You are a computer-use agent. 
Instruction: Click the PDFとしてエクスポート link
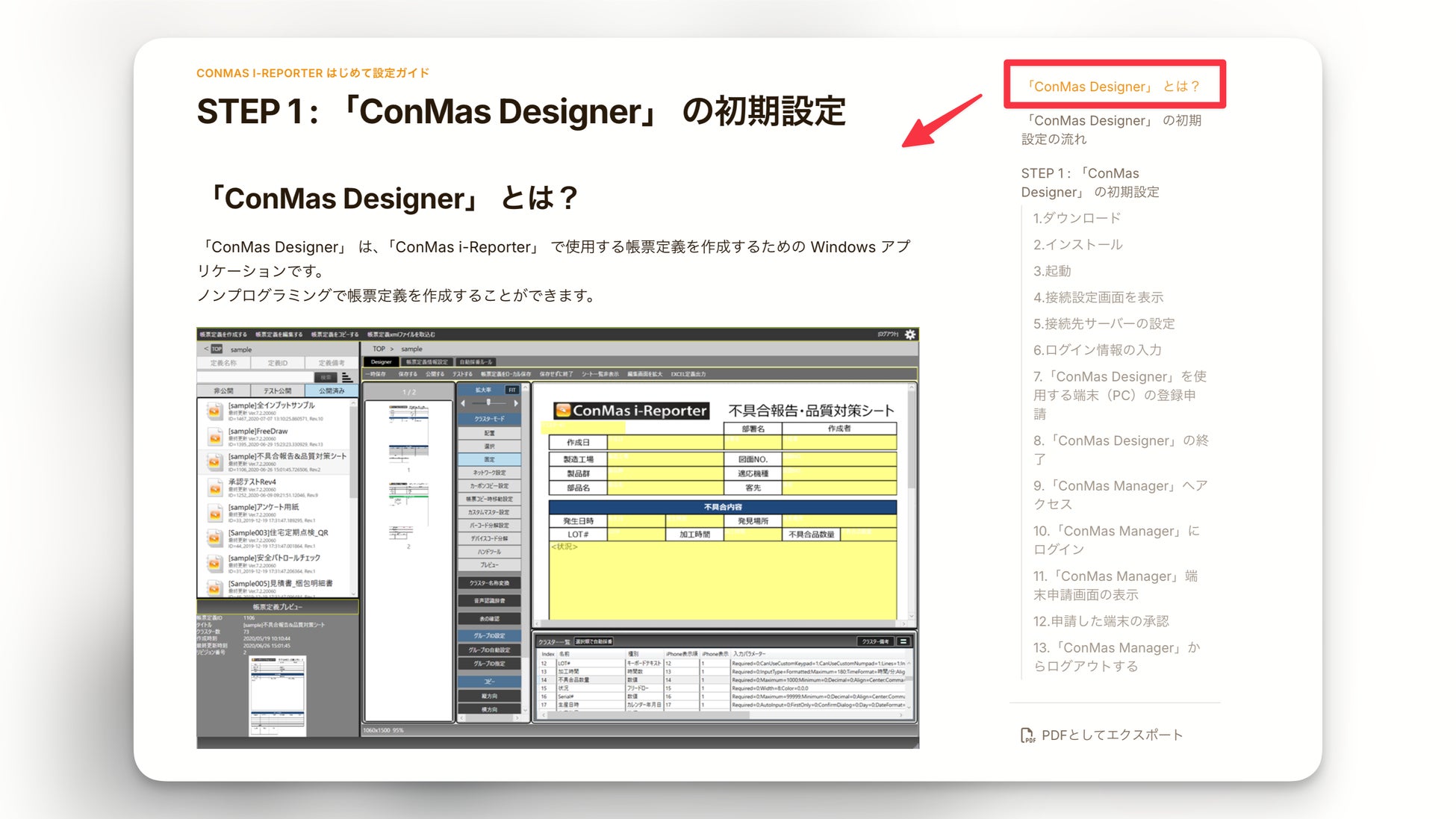(x=1111, y=735)
